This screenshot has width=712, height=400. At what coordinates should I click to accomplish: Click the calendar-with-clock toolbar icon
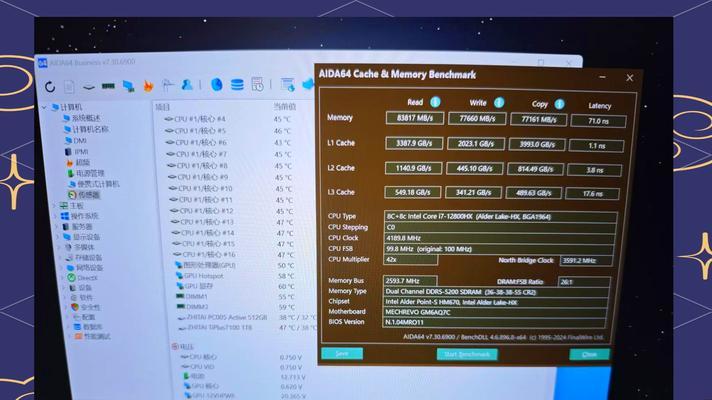pos(257,84)
